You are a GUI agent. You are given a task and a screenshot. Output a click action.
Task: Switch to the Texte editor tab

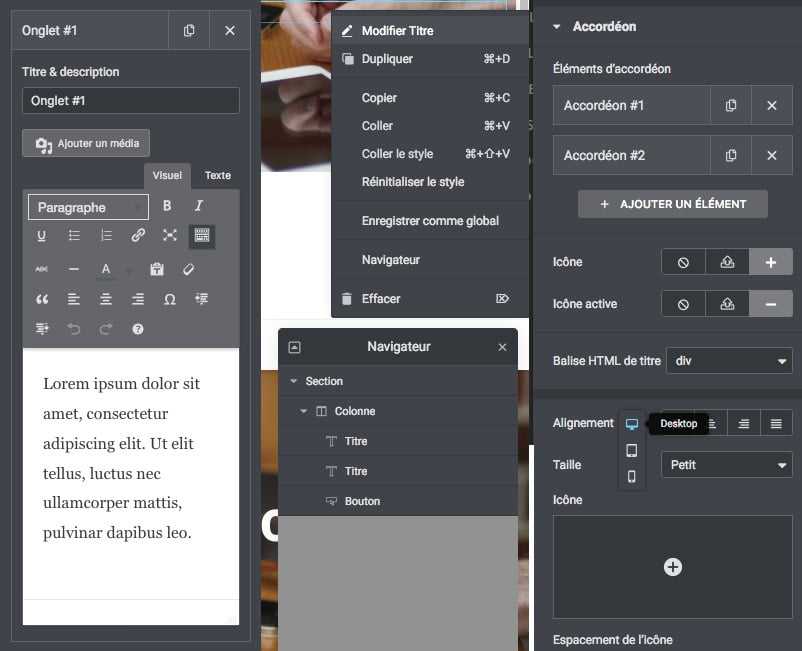(217, 175)
